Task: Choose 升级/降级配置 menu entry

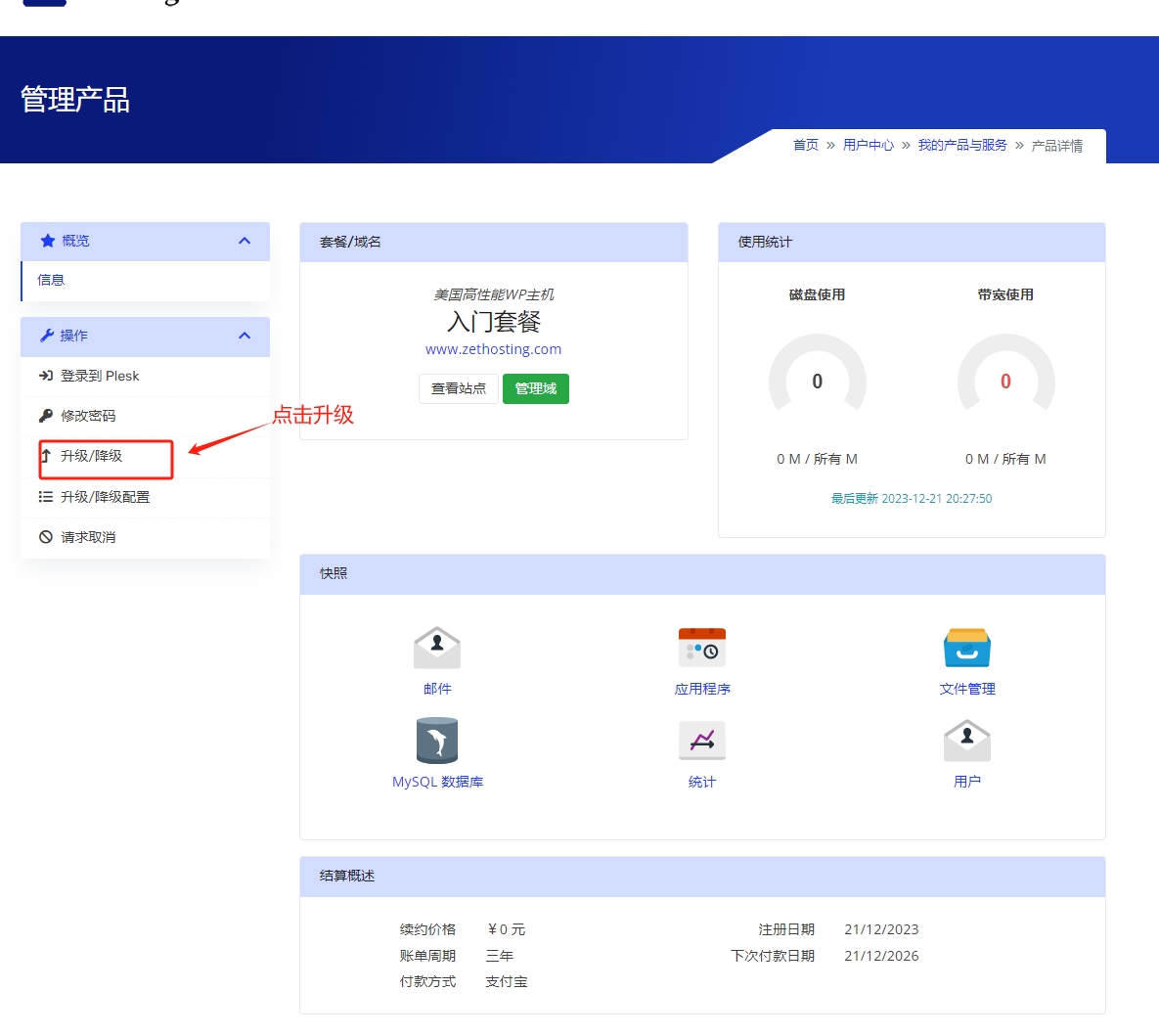Action: click(x=146, y=497)
